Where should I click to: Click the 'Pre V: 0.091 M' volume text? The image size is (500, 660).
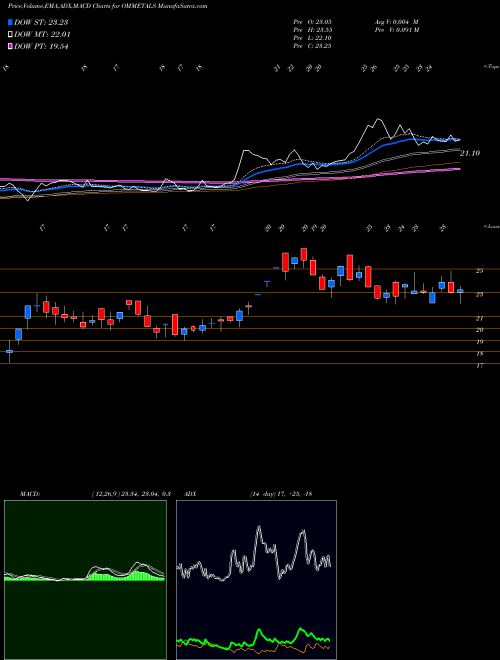[x=396, y=30]
